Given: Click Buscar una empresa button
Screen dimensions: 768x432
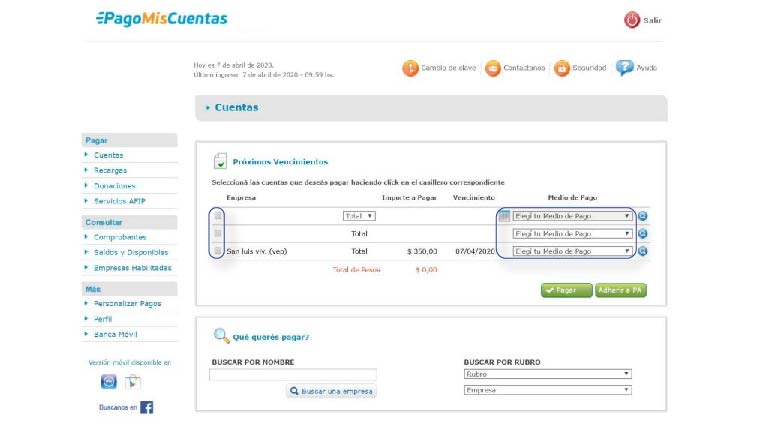Looking at the screenshot, I should [x=331, y=391].
